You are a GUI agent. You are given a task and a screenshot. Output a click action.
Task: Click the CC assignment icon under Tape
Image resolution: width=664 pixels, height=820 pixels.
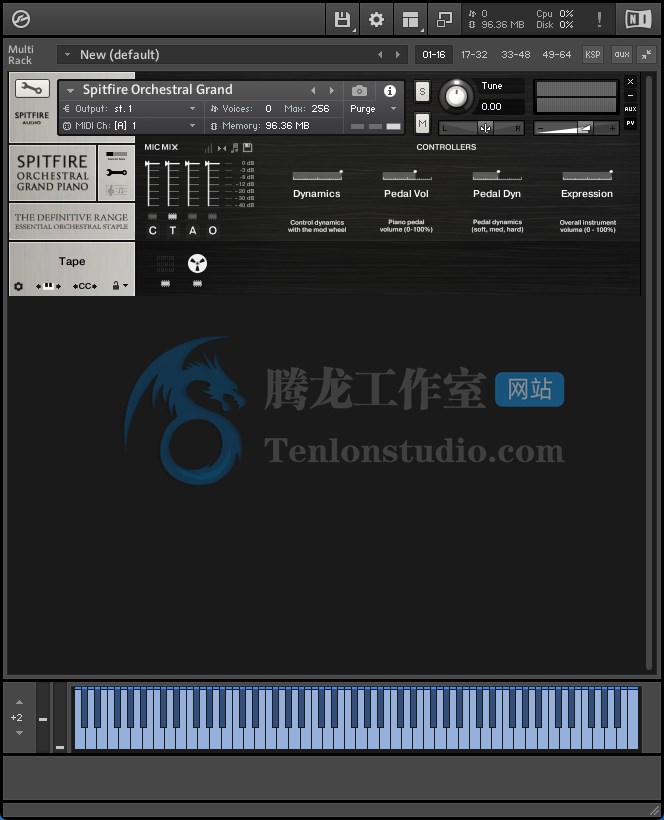(x=85, y=286)
